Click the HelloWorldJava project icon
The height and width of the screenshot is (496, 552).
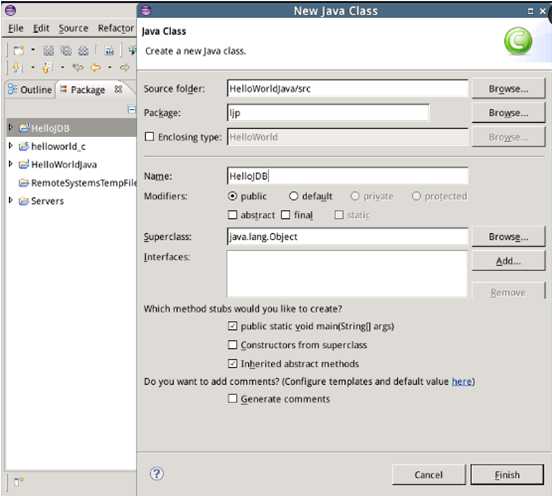24,164
